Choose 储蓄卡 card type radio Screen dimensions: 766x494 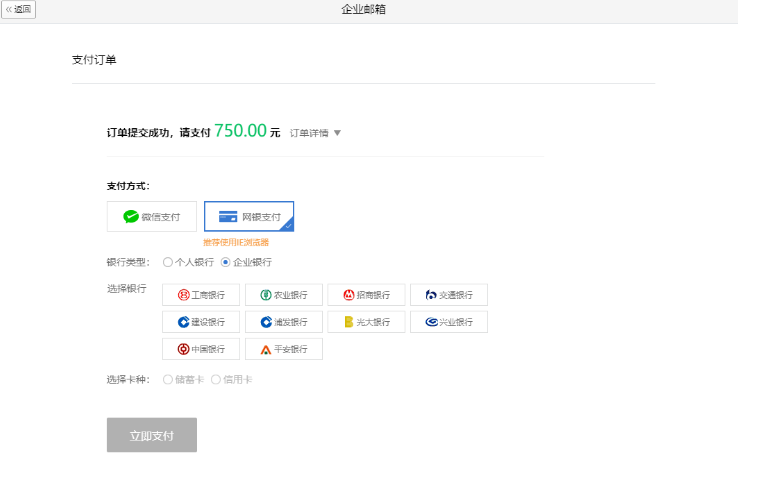168,379
